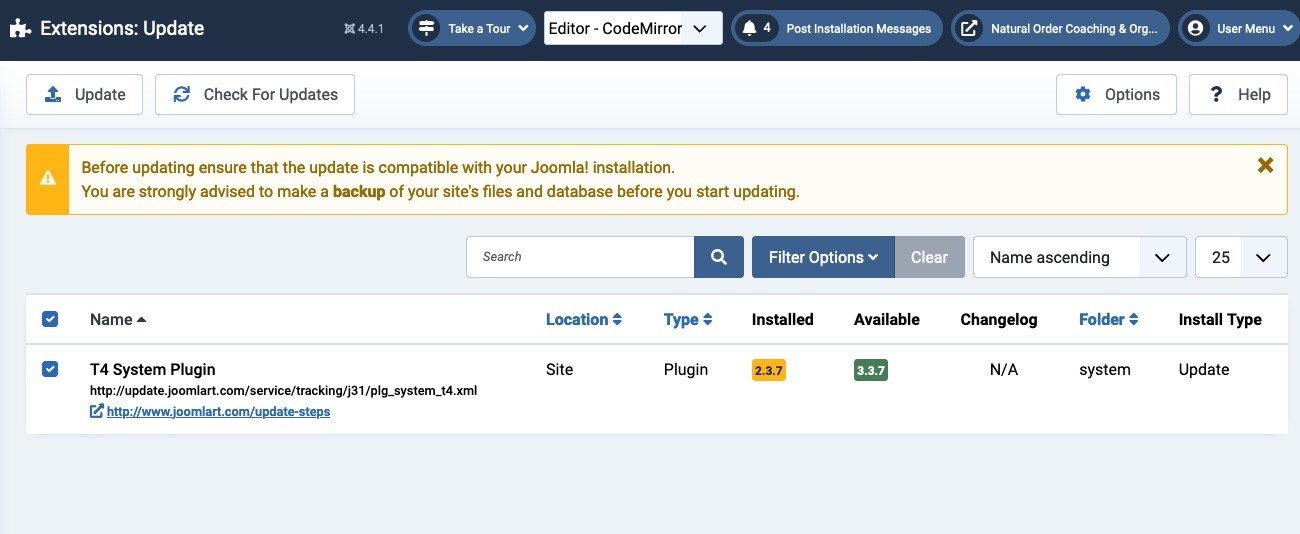
Task: Open Help with the question mark
Action: 1238,95
